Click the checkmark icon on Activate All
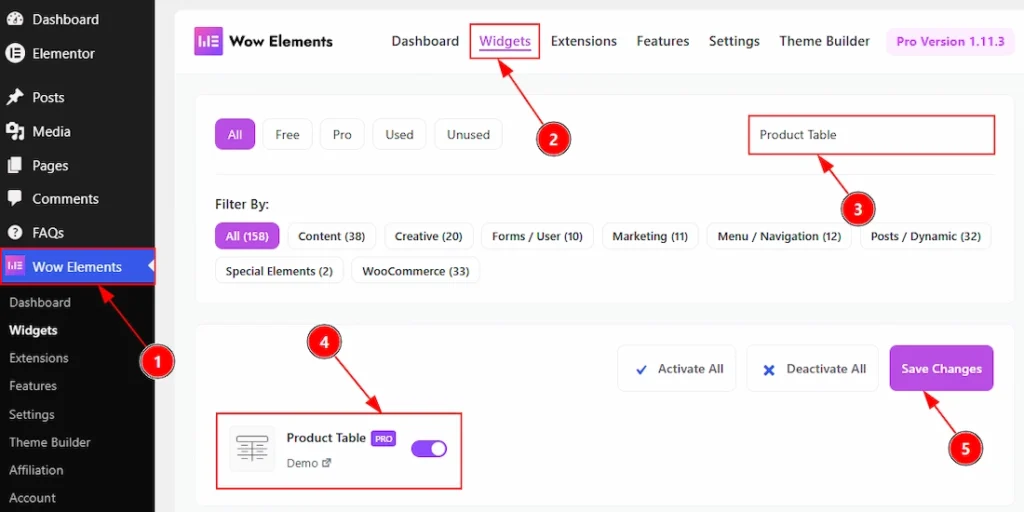Image resolution: width=1024 pixels, height=512 pixels. [x=641, y=370]
